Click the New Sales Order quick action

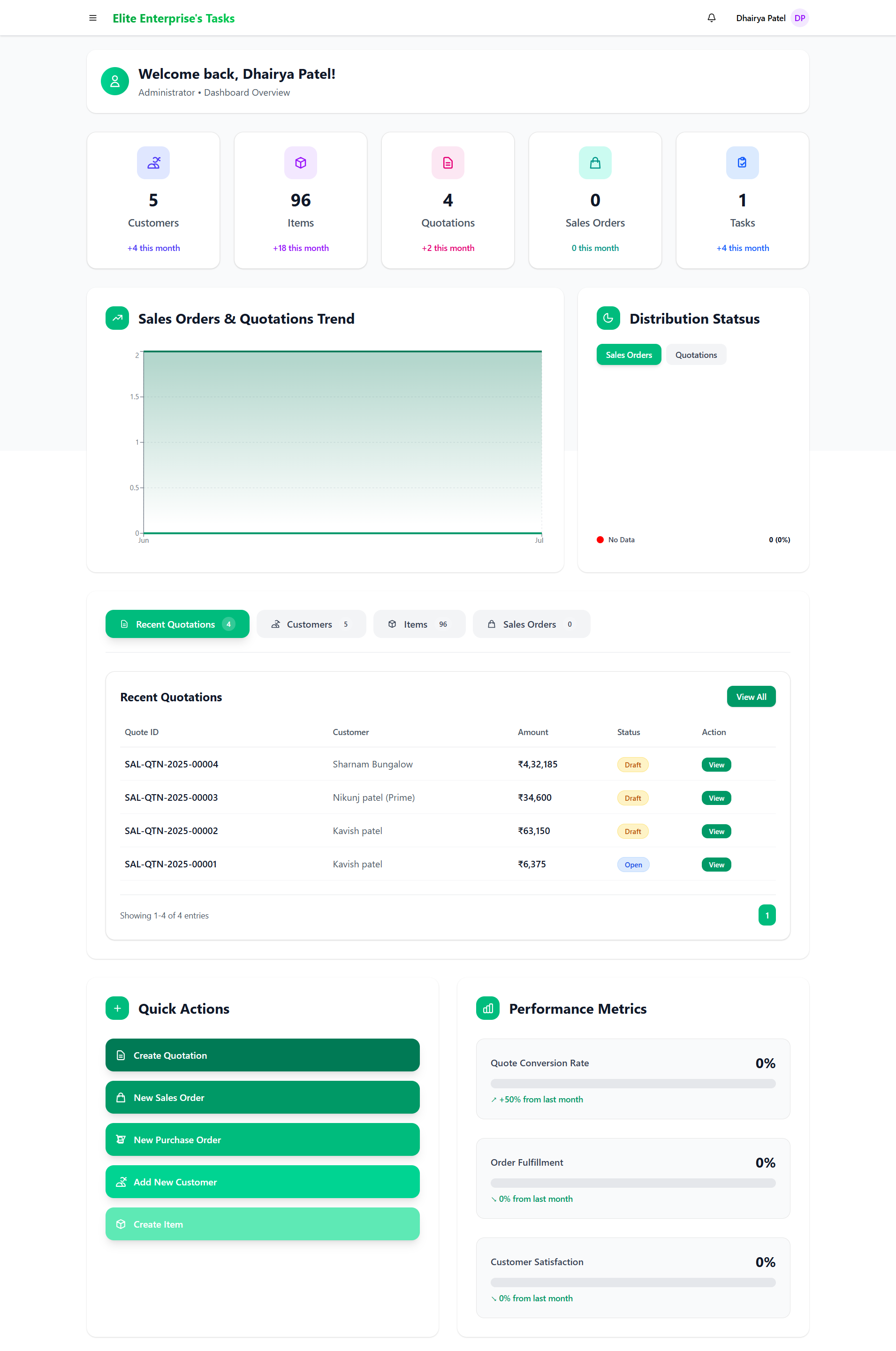pyautogui.click(x=262, y=1098)
